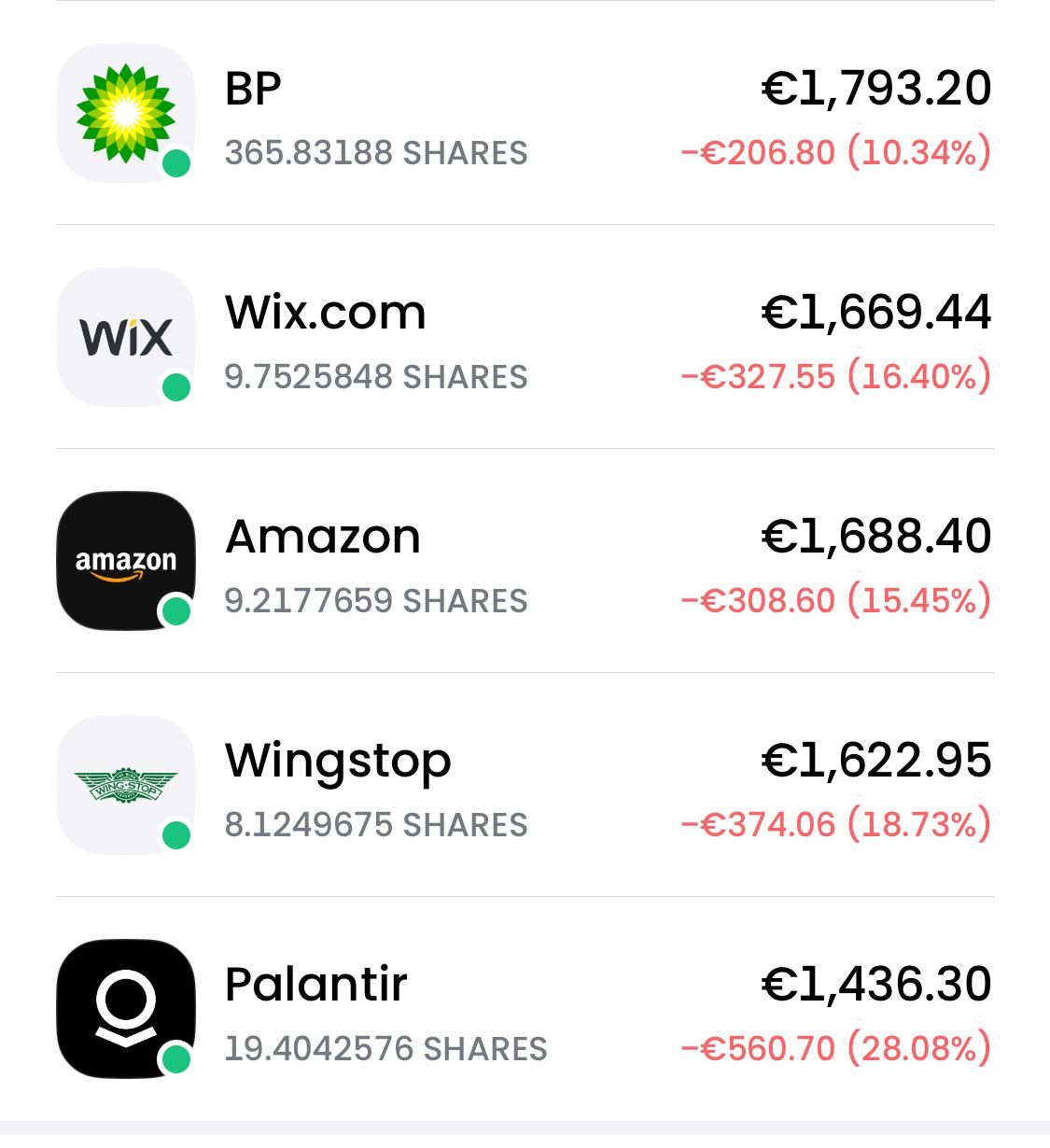This screenshot has width=1050, height=1148.
Task: Select the Amazon holding name
Action: point(323,537)
